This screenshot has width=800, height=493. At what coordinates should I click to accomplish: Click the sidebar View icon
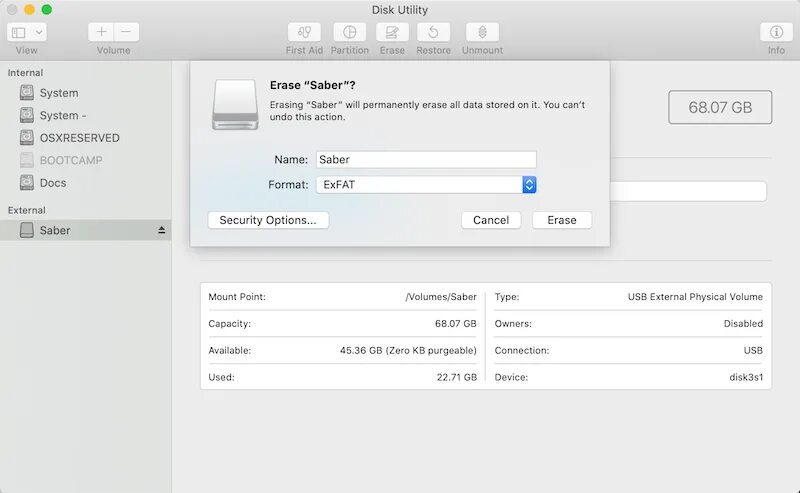tap(19, 33)
